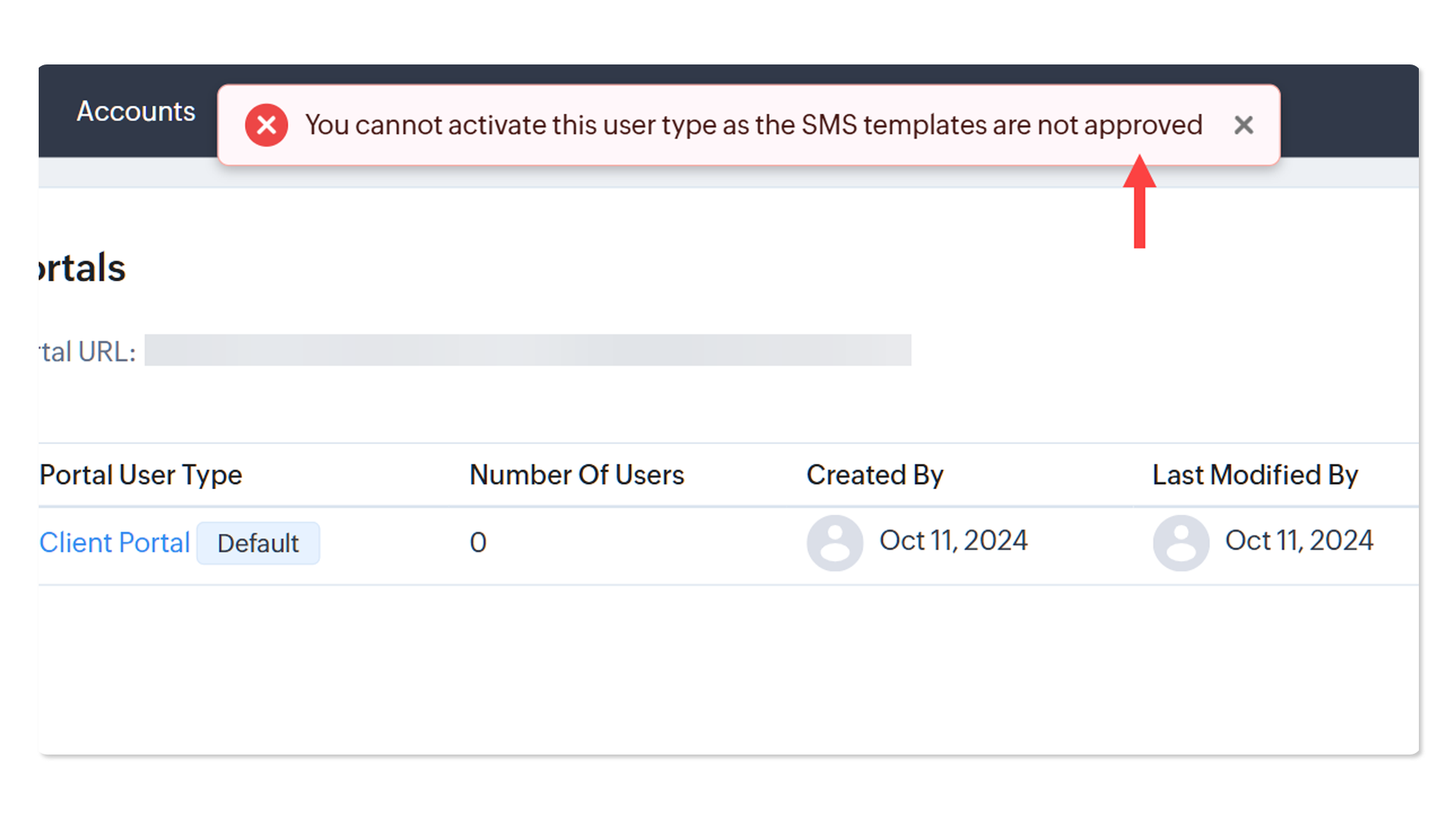Image resolution: width=1456 pixels, height=819 pixels.
Task: Click the Portal URL label
Action: pos(87,352)
